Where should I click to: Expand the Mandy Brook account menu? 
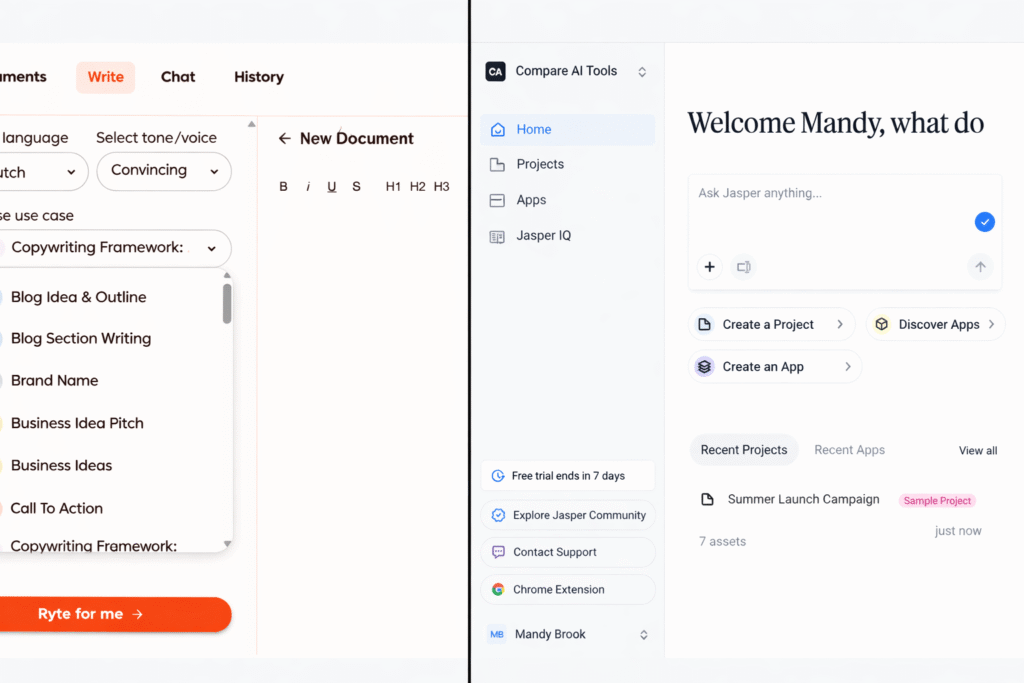point(567,633)
